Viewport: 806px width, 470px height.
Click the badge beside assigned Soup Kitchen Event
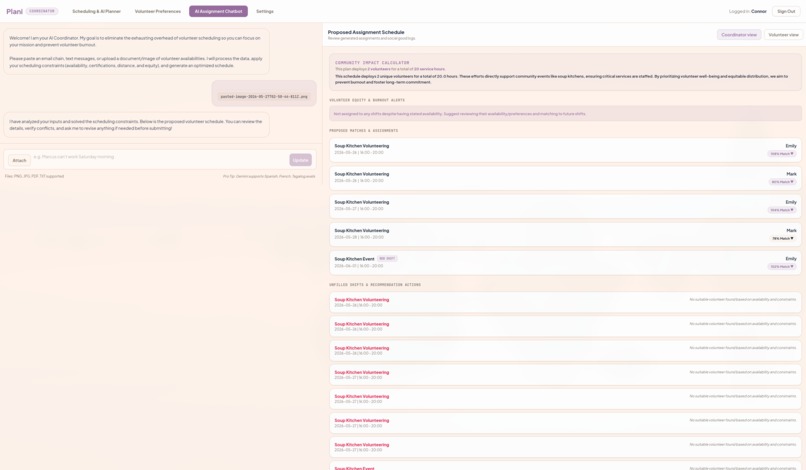[387, 259]
